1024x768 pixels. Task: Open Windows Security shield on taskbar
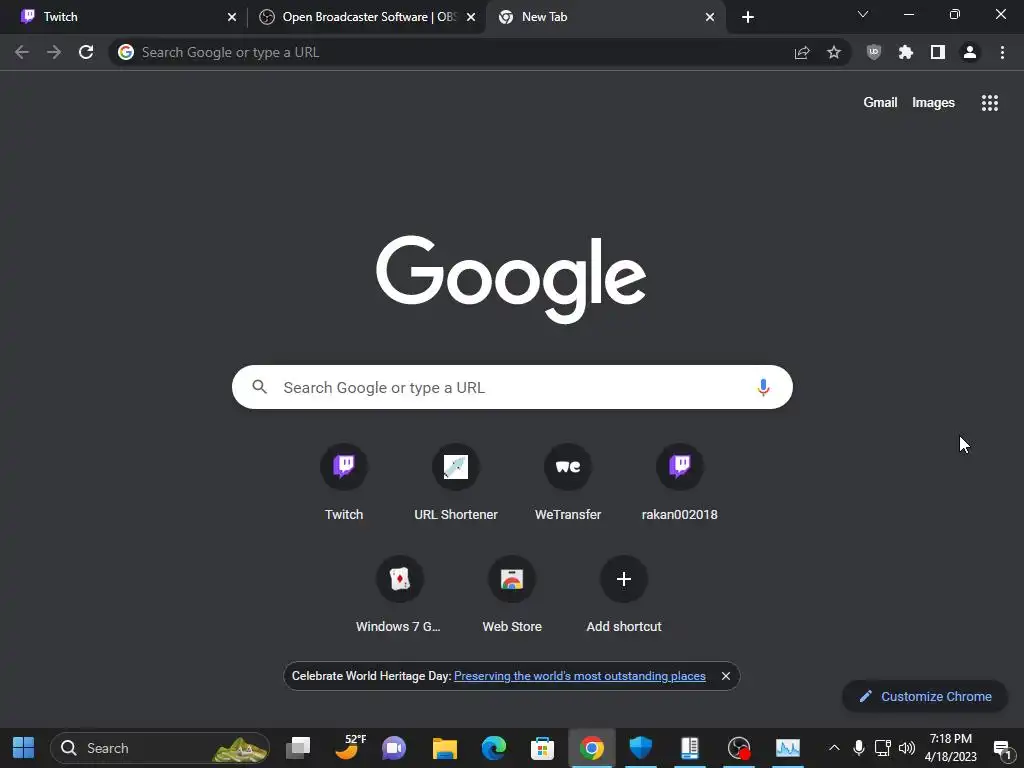coord(641,748)
